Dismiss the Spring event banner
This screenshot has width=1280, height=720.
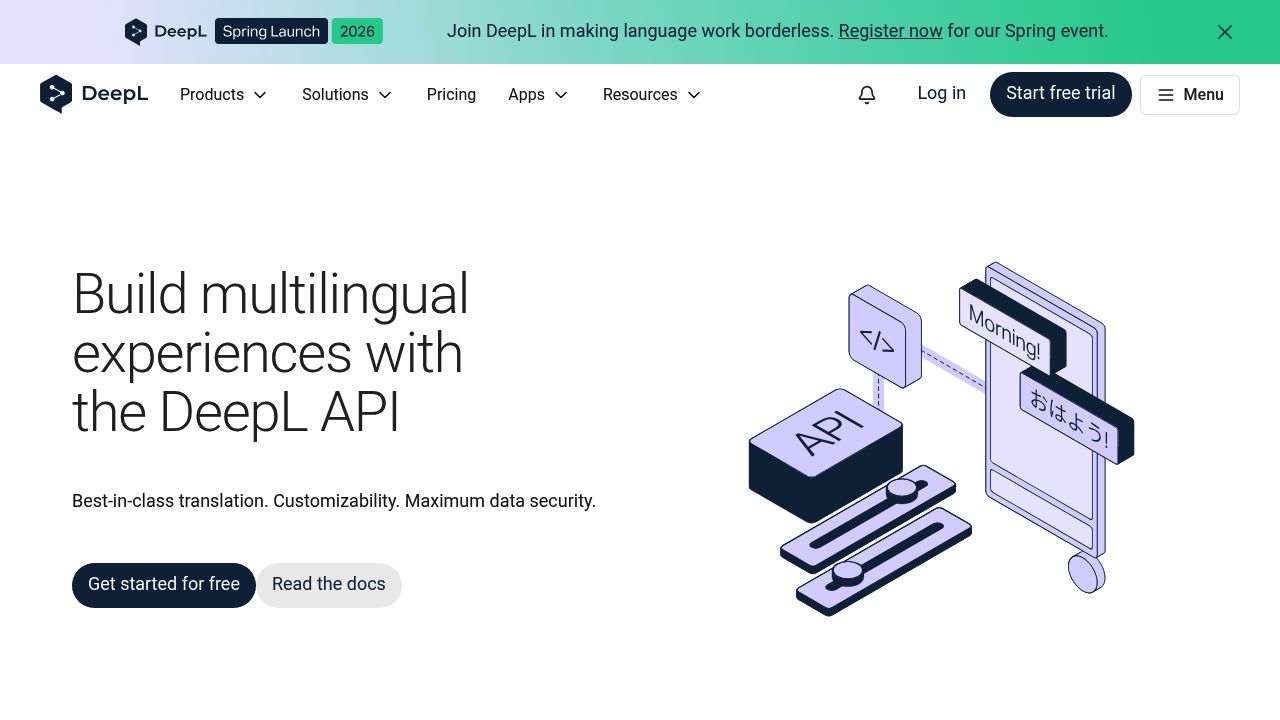click(x=1224, y=31)
